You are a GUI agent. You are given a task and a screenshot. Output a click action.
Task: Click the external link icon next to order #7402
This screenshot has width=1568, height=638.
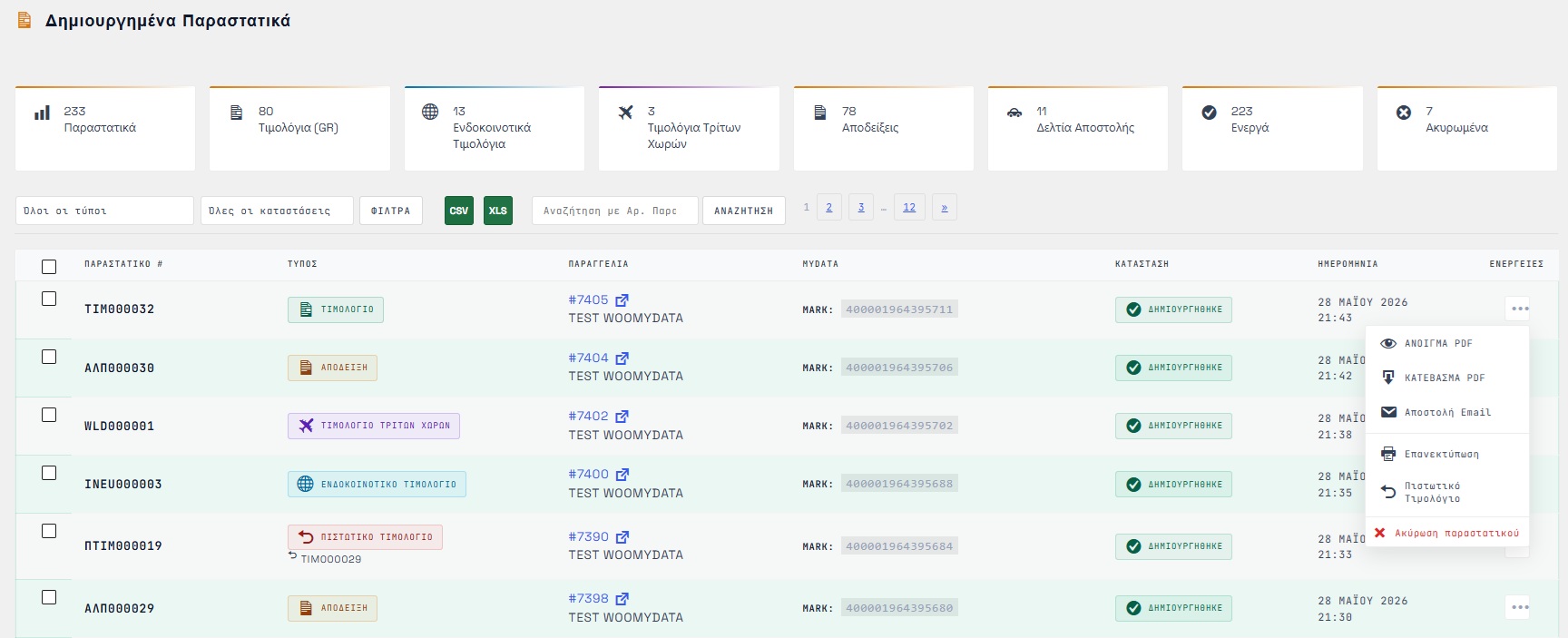[x=622, y=417]
